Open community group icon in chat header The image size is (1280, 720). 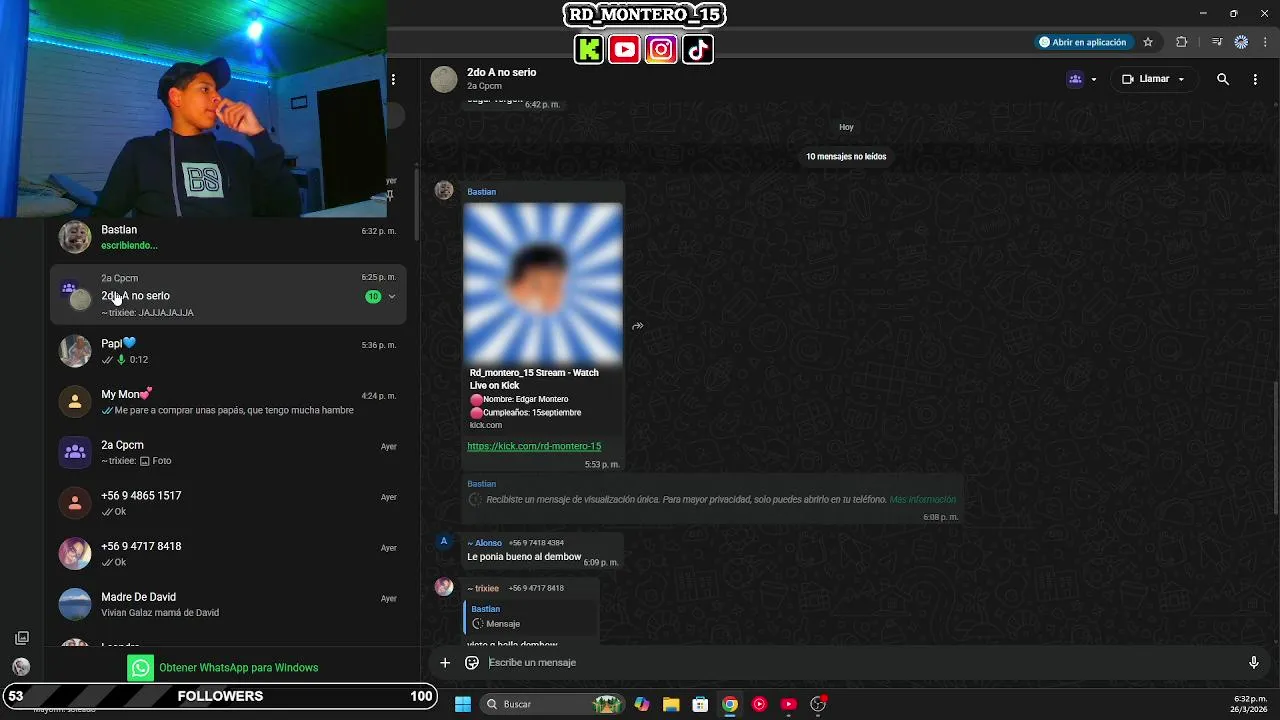click(x=1075, y=79)
